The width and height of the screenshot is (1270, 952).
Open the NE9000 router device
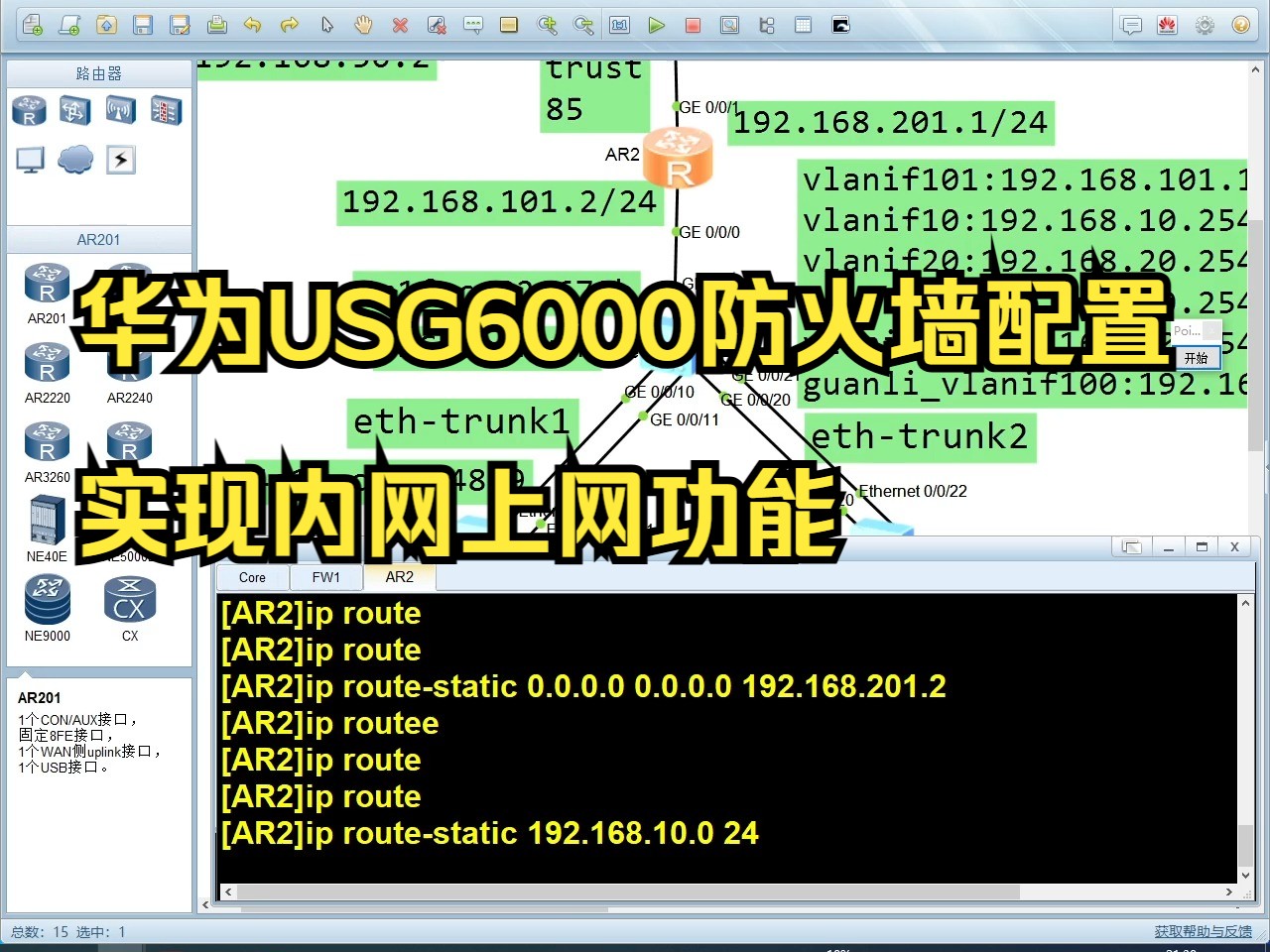(47, 600)
